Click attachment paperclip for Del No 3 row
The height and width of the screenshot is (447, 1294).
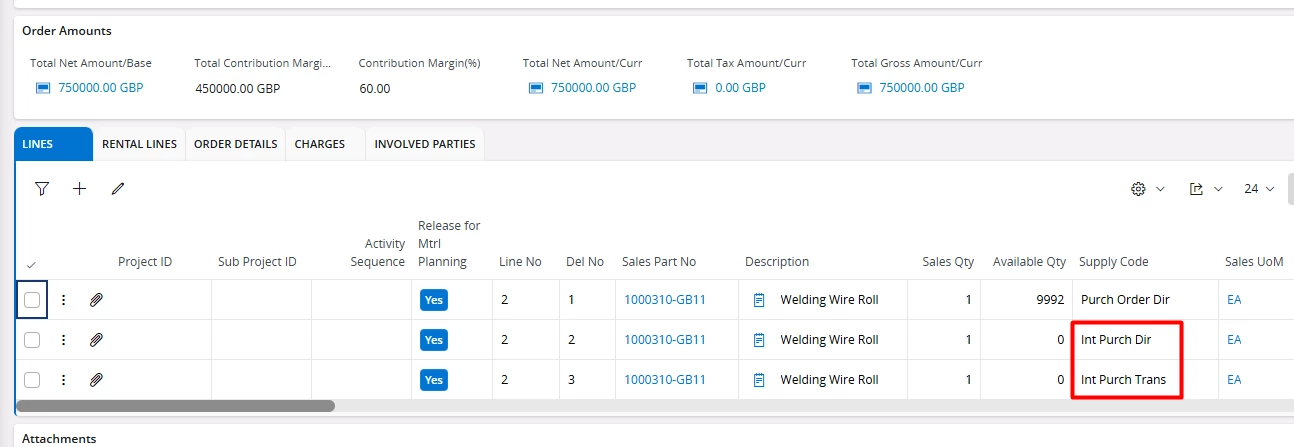[x=96, y=380]
